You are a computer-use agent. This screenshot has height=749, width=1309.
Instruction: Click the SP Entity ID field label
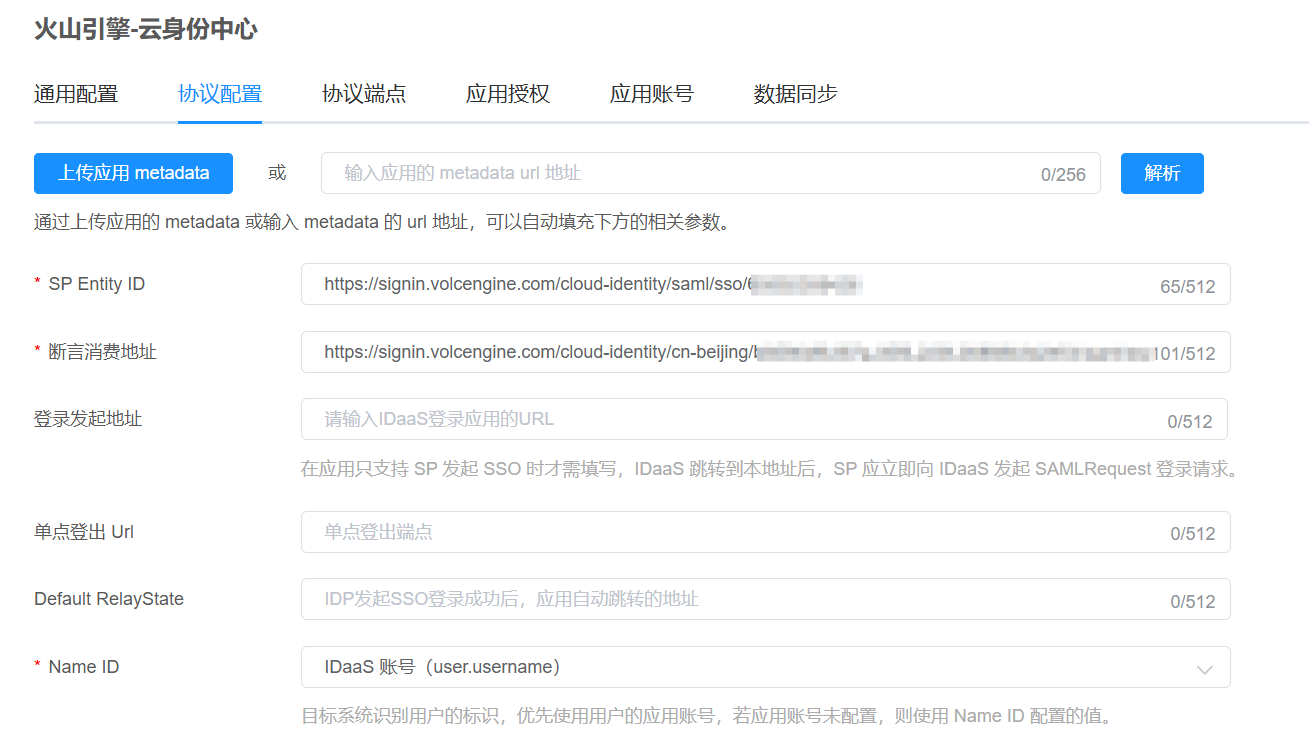(x=97, y=284)
